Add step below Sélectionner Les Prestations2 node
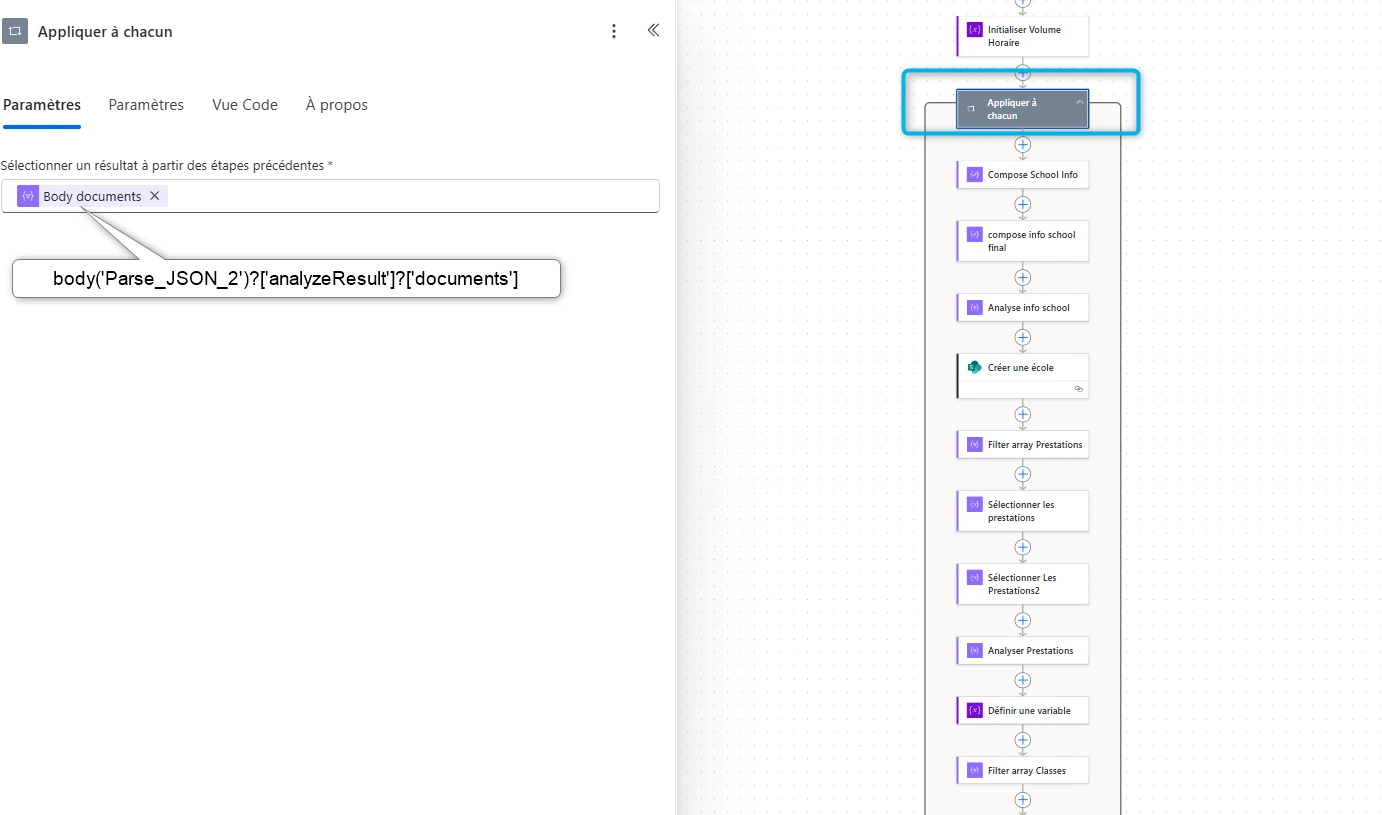The height and width of the screenshot is (815, 1382). [x=1022, y=620]
